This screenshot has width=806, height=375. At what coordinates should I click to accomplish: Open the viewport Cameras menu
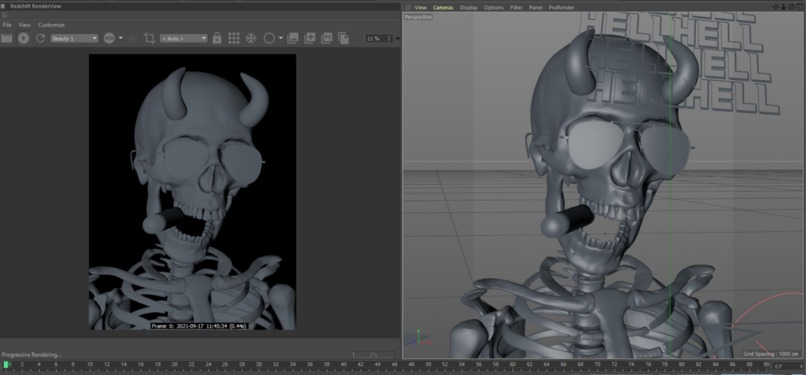(443, 8)
